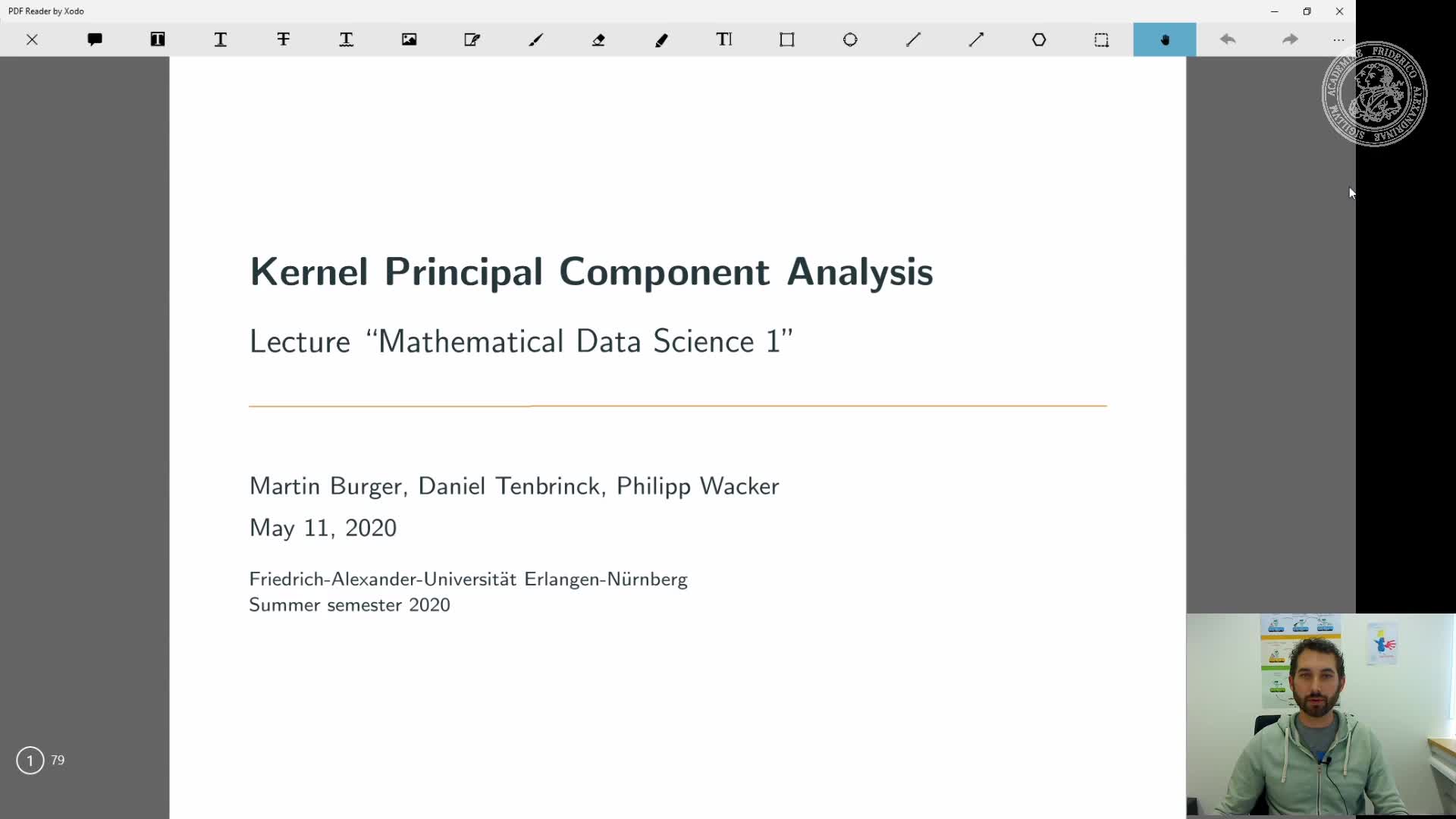
Task: Activate the Rectangle shape tool
Action: (x=787, y=39)
